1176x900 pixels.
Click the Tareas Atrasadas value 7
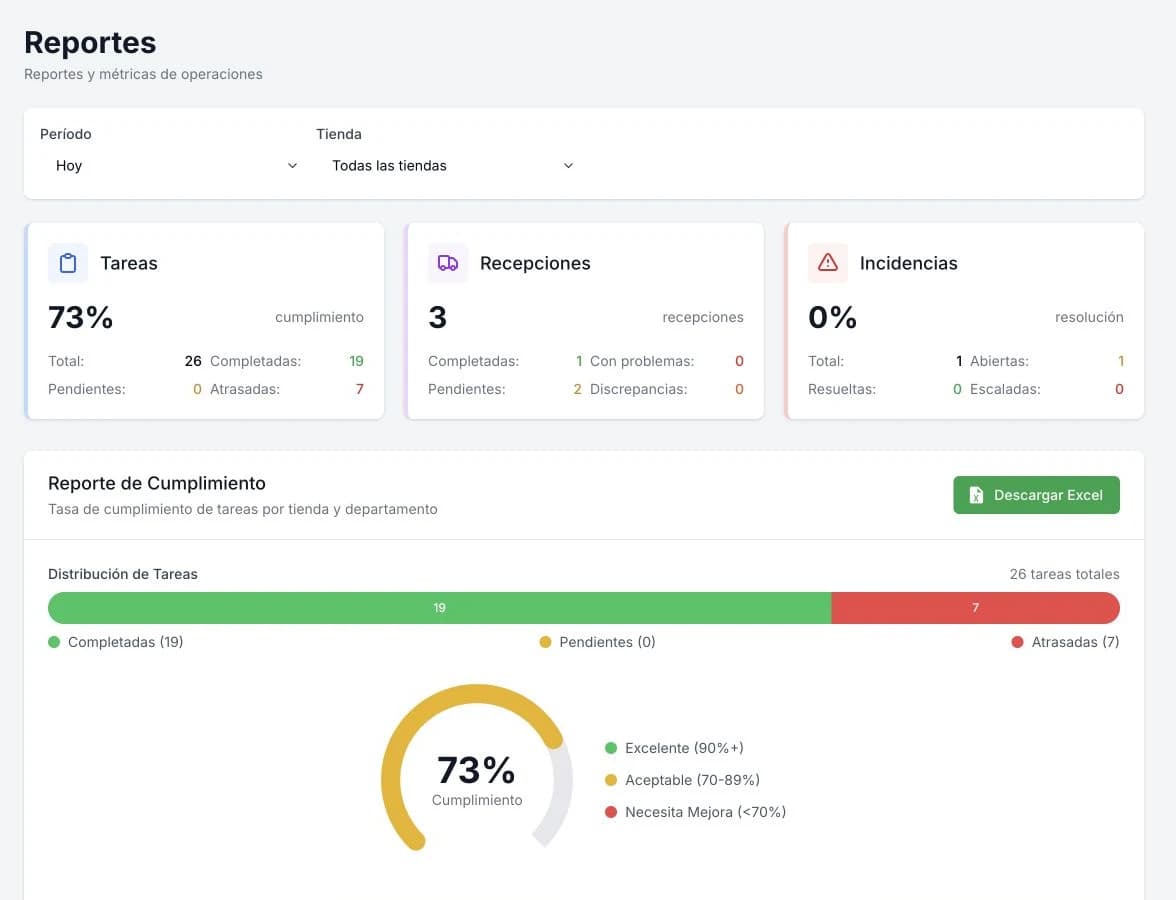coord(359,389)
